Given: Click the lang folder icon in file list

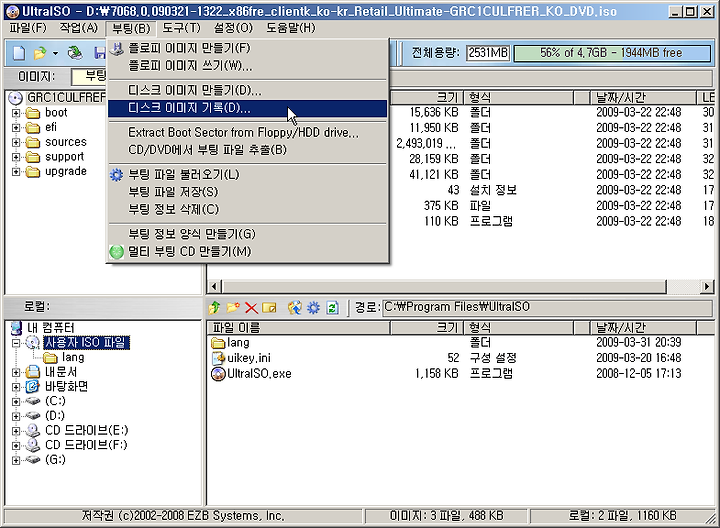Looking at the screenshot, I should (218, 343).
